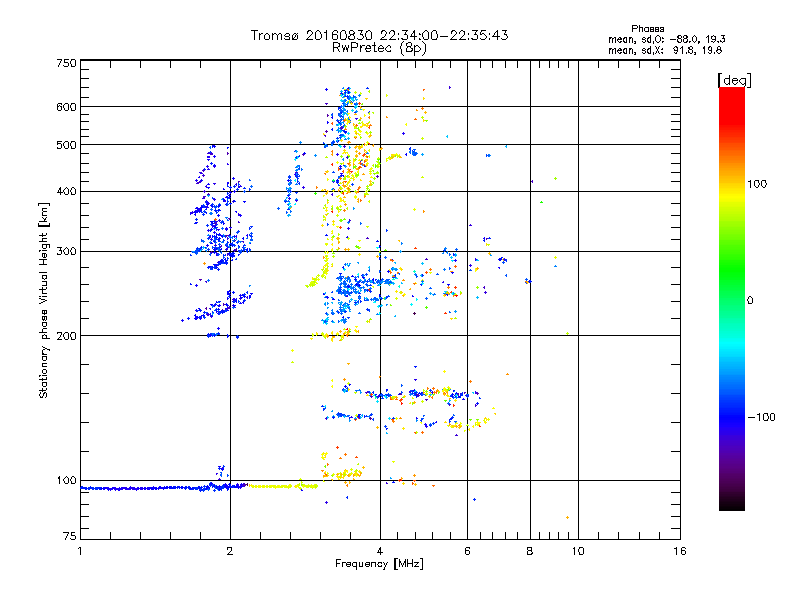
Task: Click the y-axis label '600'
Action: coord(66,107)
